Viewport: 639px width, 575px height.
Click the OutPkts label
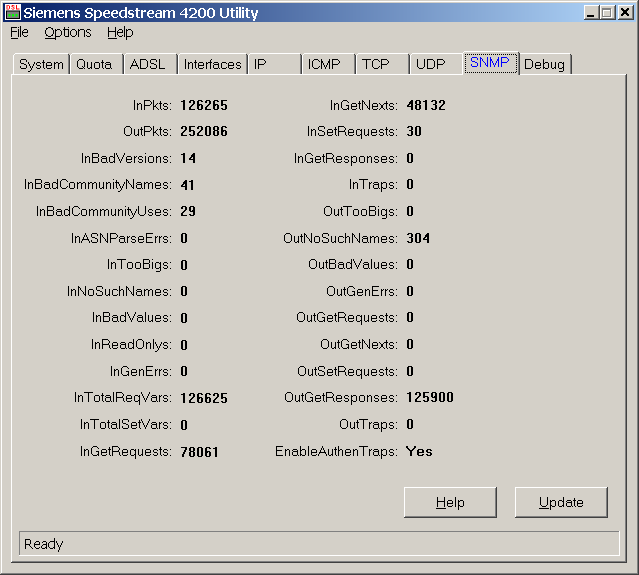148,131
